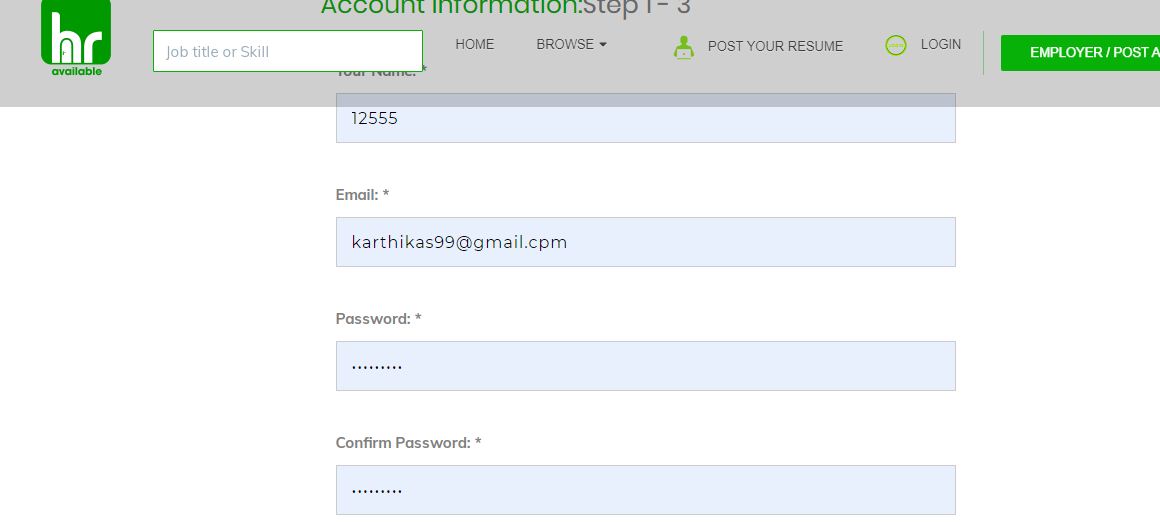Focus the Password input field

coord(646,366)
